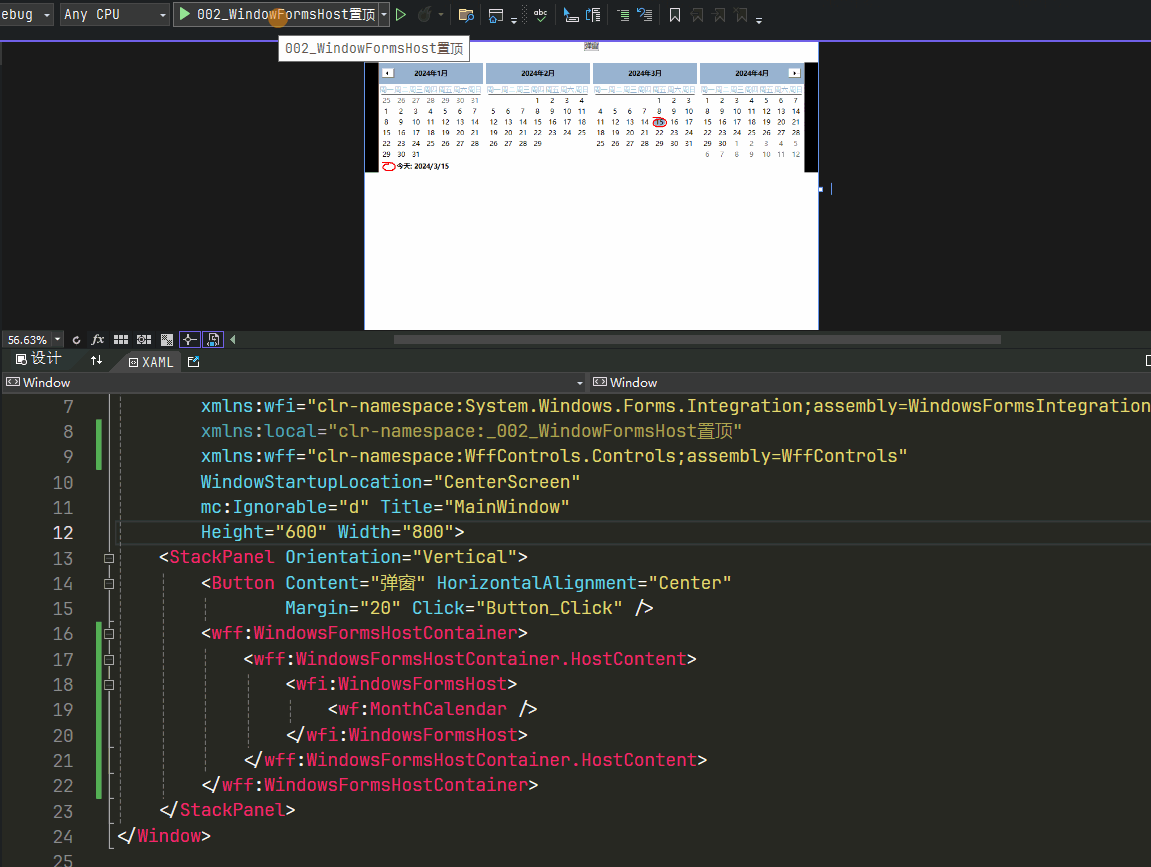1151x867 pixels.
Task: Toggle snapping in the designer toolbar
Action: click(142, 339)
